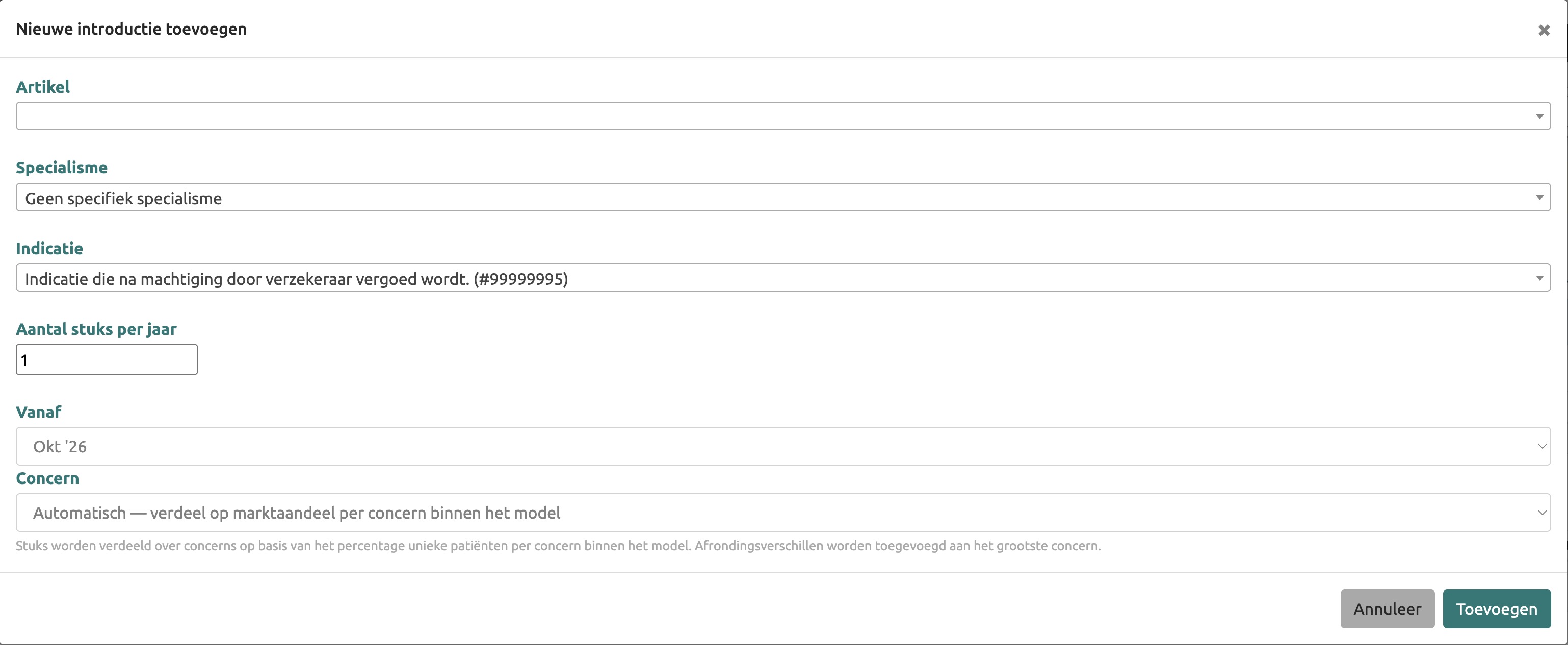Click the Indicatie field arrow icon
1568x645 pixels.
click(1539, 278)
